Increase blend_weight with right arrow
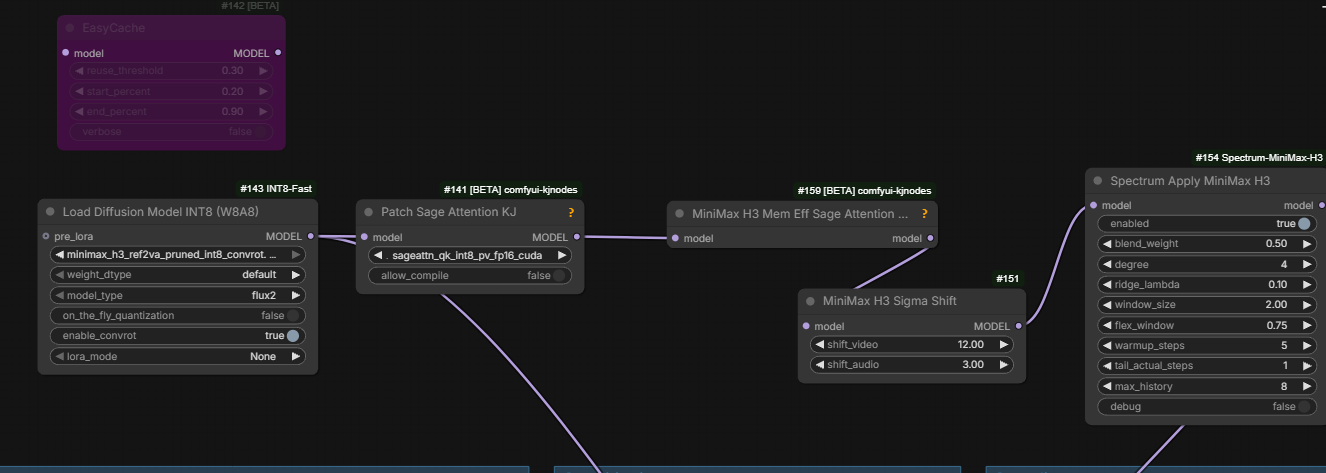This screenshot has width=1326, height=473. pos(1305,244)
